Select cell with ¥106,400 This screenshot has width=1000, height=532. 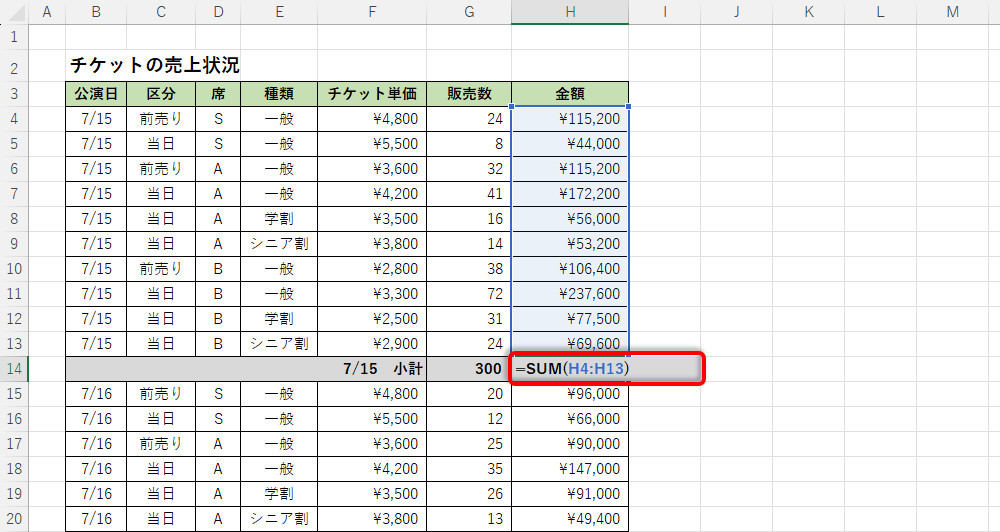(x=570, y=269)
